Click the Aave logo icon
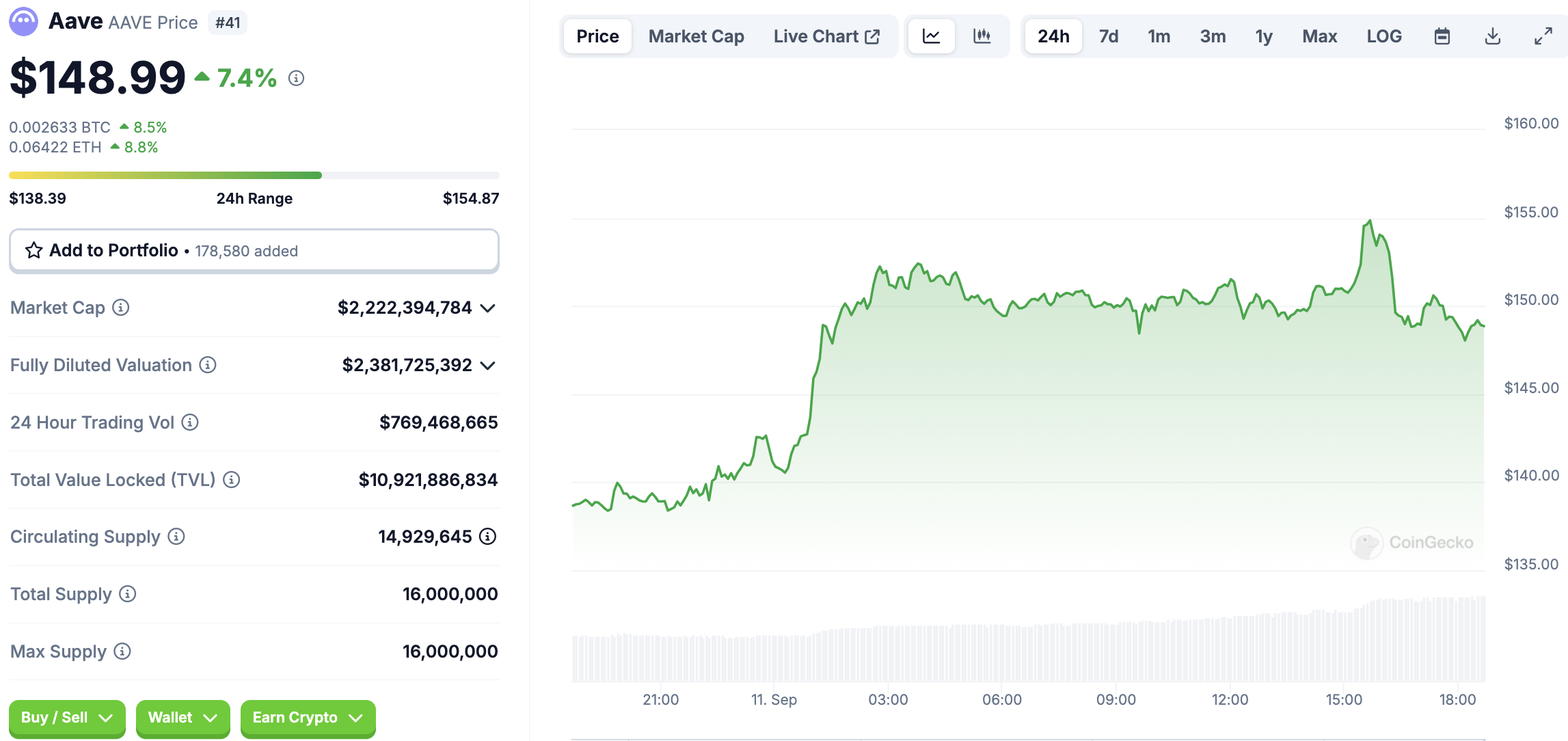This screenshot has height=741, width=1568. tap(24, 22)
